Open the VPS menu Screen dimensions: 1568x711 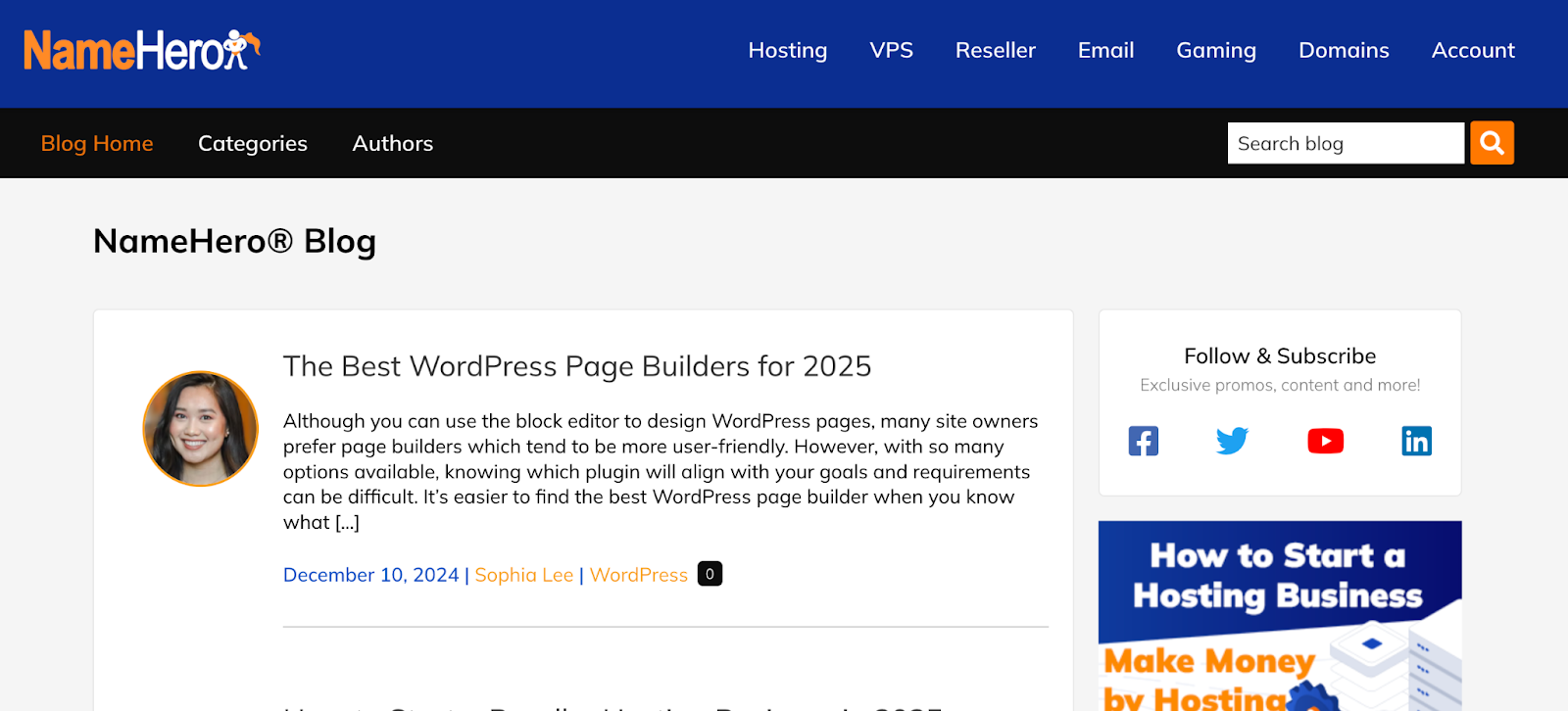(891, 50)
